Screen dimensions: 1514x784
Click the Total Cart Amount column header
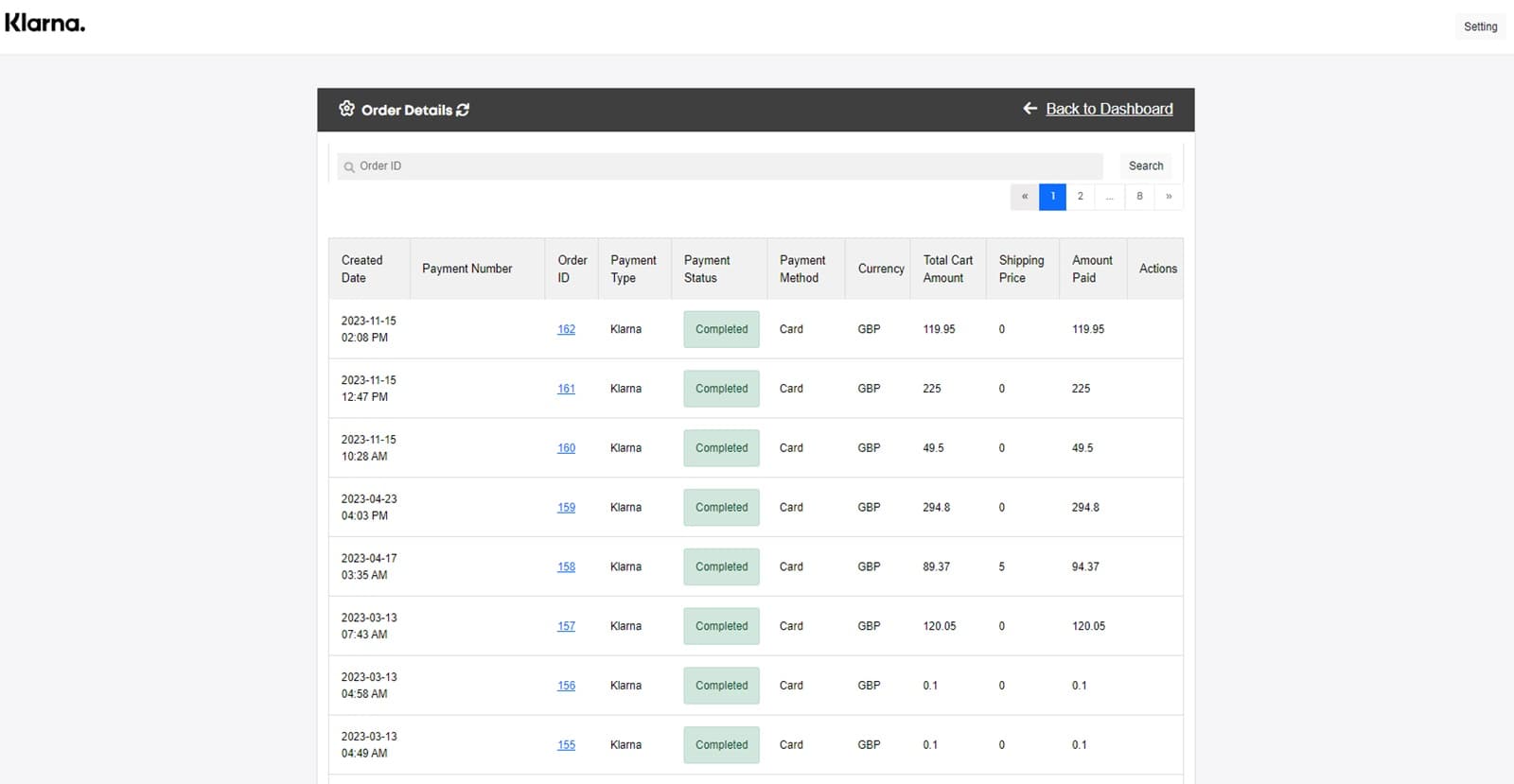(947, 269)
